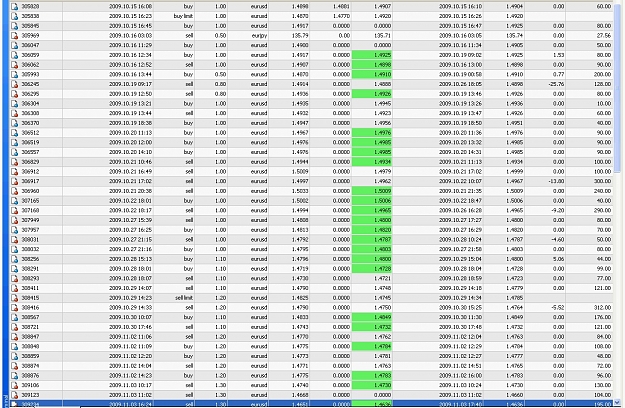The height and width of the screenshot is (408, 625).
Task: Click the profit value '300.00'
Action: click(x=602, y=181)
